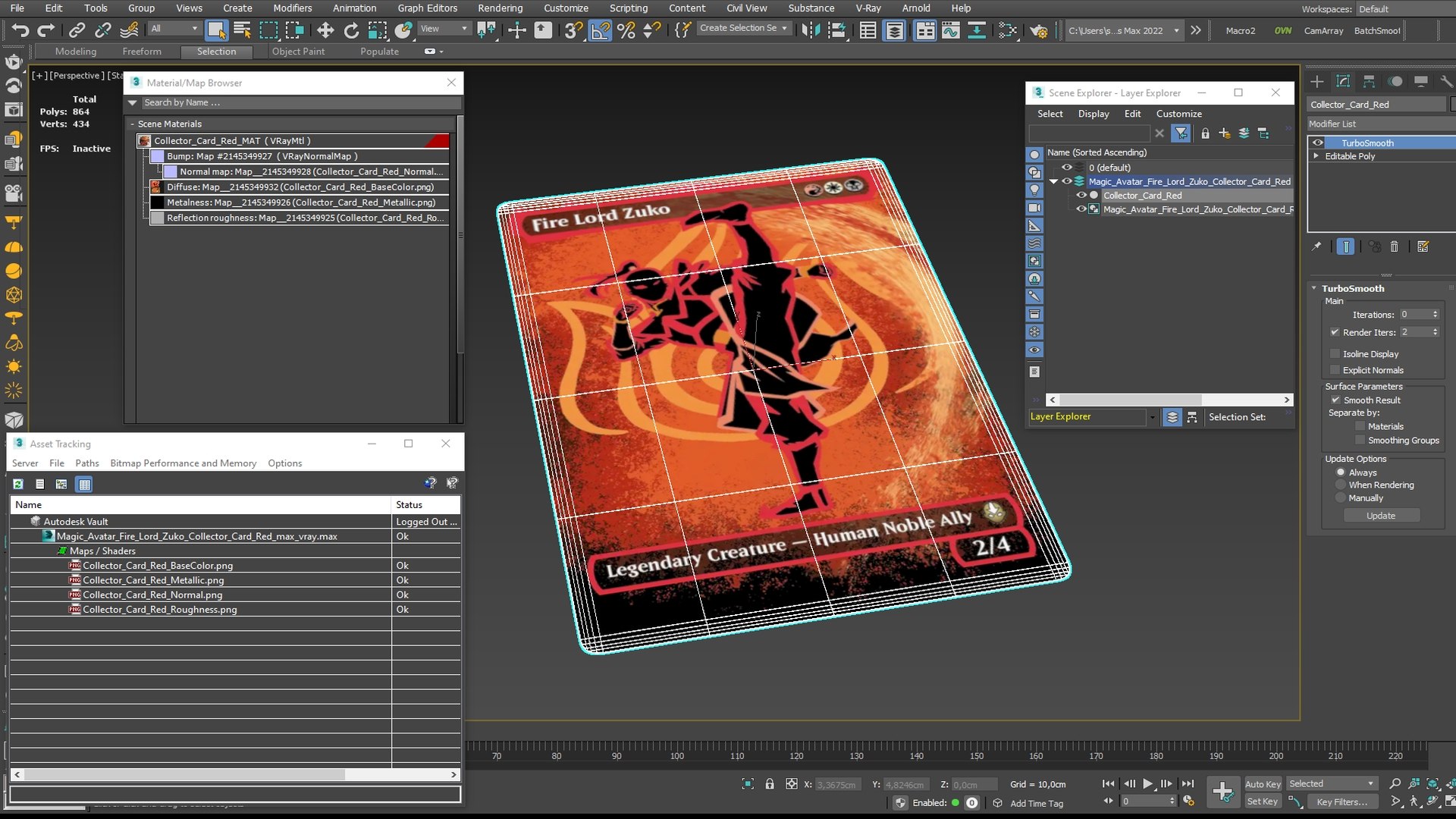The width and height of the screenshot is (1456, 819).
Task: Select the Manually update option
Action: (x=1341, y=497)
